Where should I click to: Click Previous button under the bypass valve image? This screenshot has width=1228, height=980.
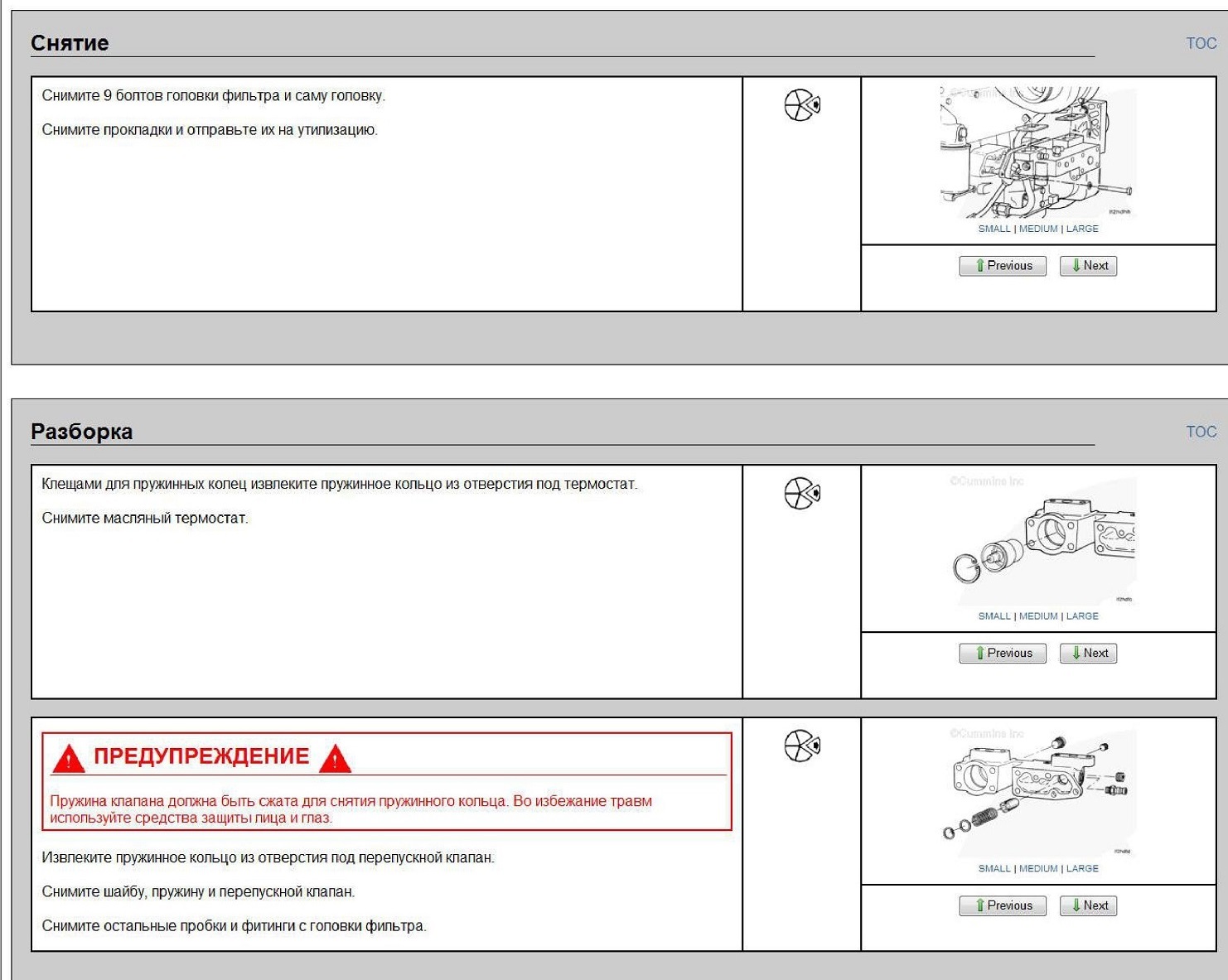tap(1003, 906)
